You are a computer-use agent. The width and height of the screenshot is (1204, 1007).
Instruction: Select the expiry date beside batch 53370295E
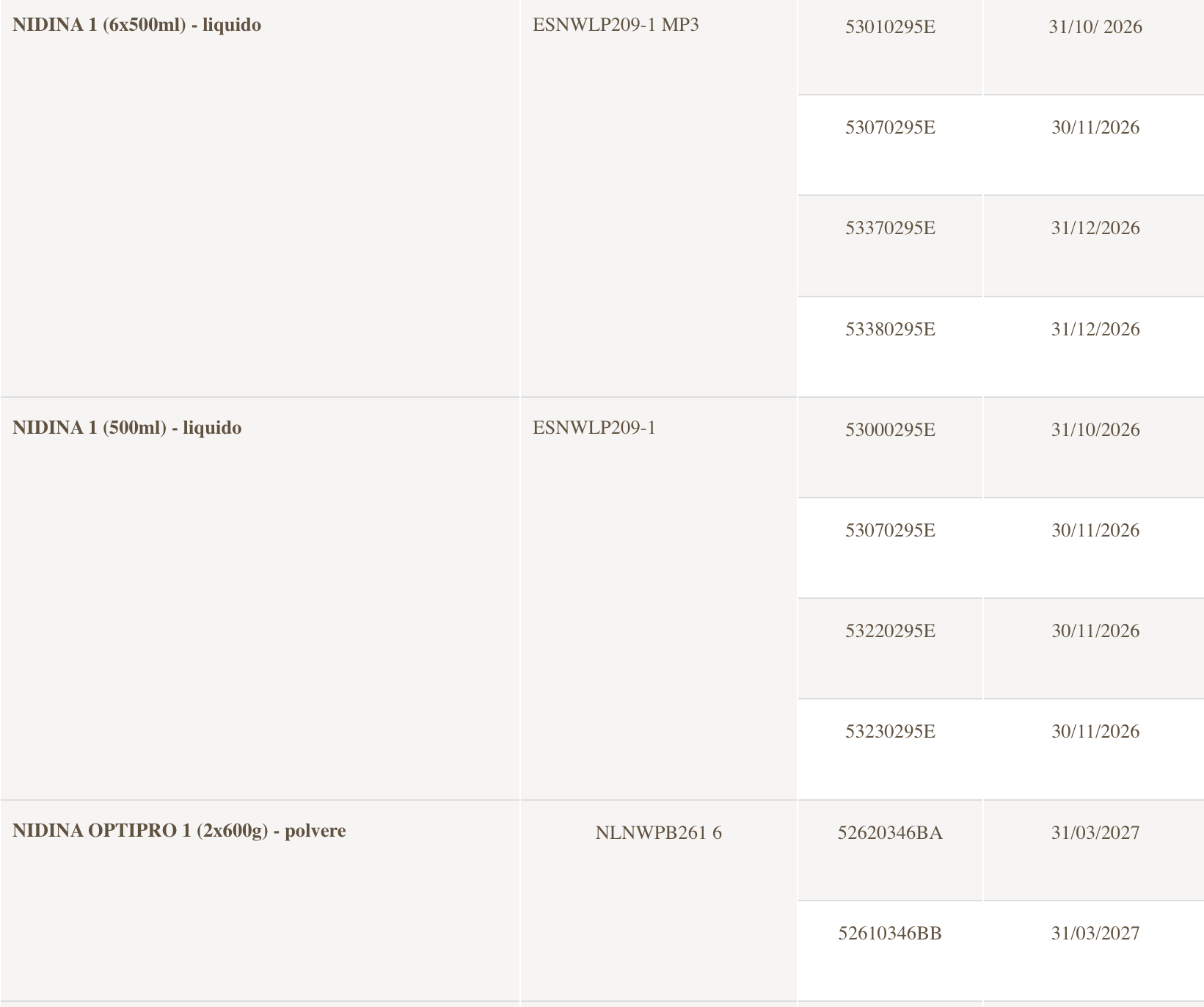(x=1095, y=228)
